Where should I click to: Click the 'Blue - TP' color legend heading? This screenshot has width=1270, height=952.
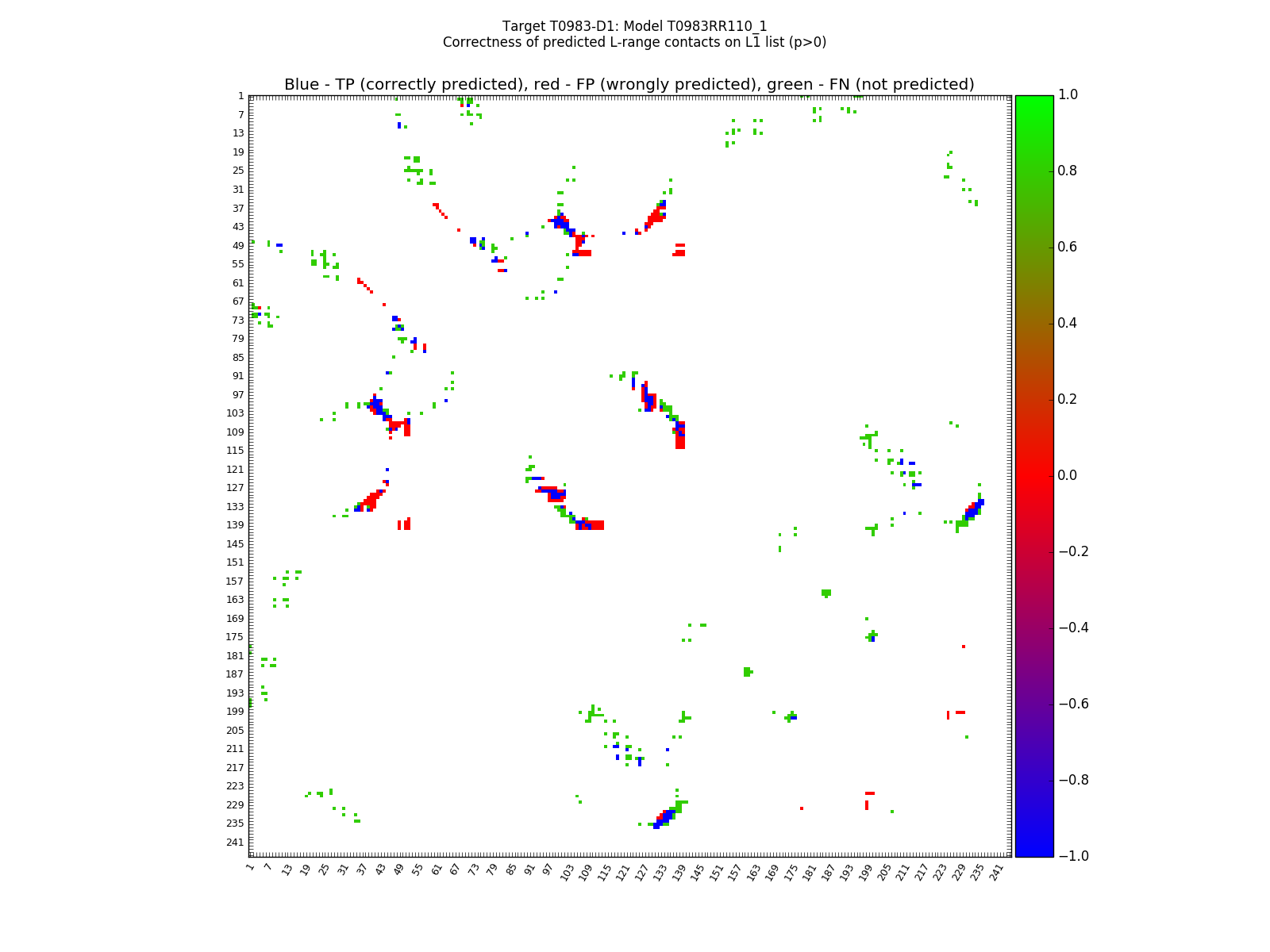[629, 85]
